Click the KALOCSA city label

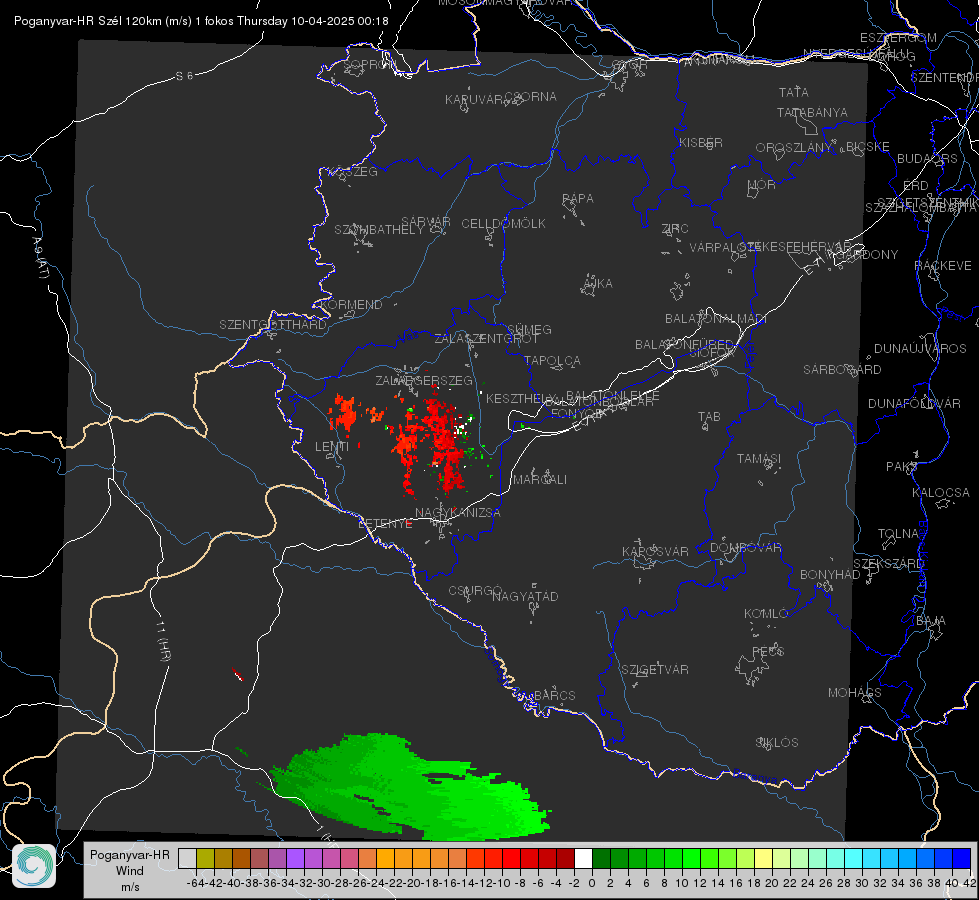(940, 493)
